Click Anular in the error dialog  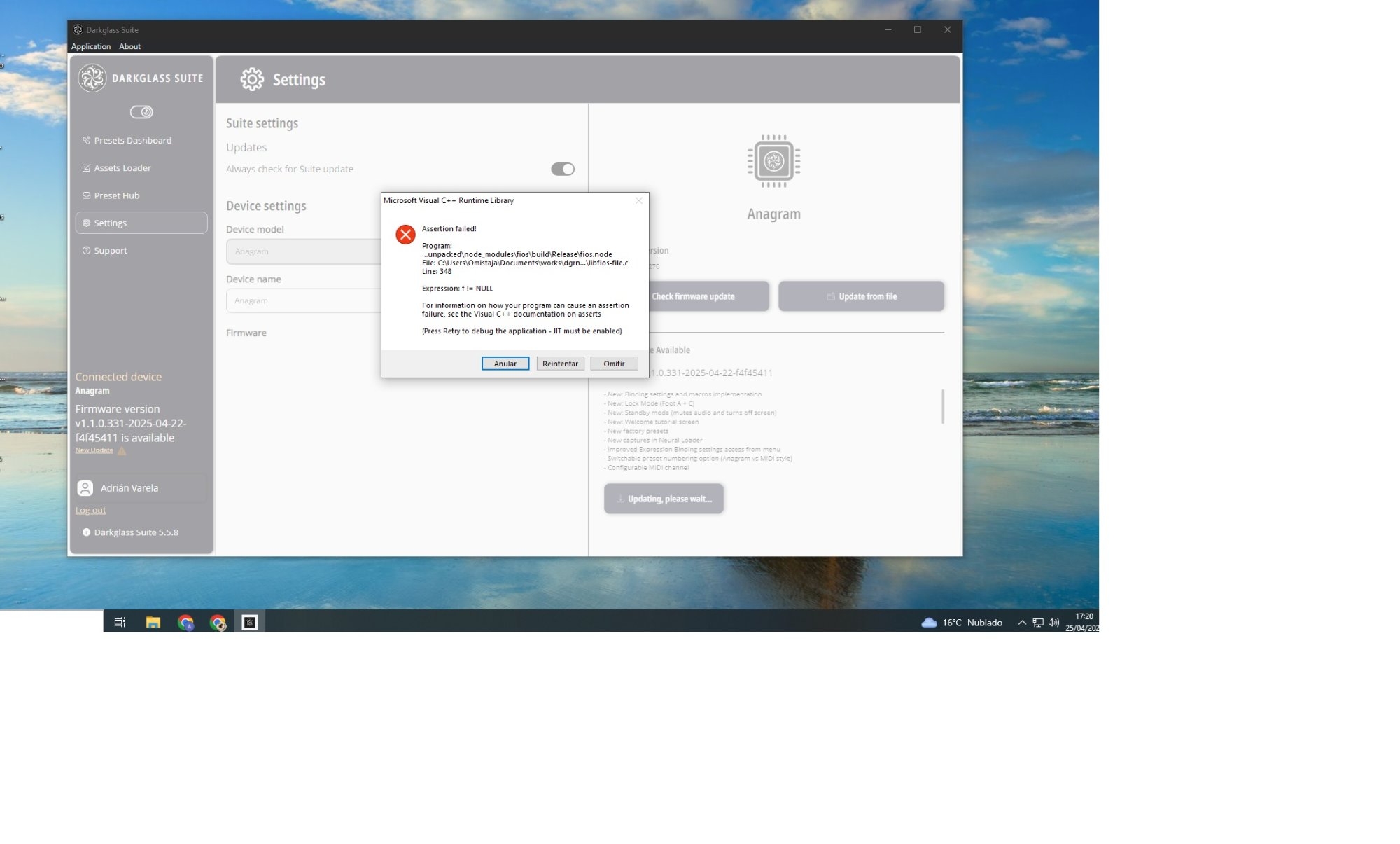point(505,364)
